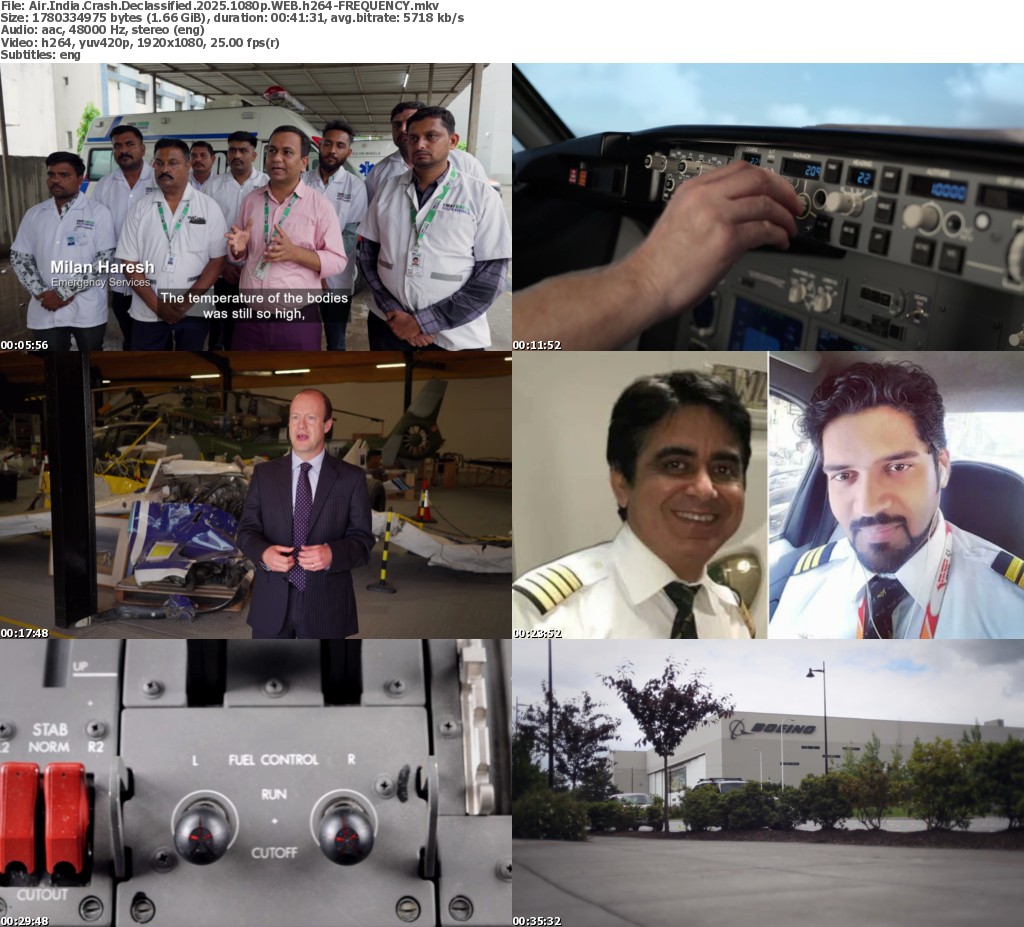
Task: Toggle the right (R) fuel control switch
Action: [x=347, y=827]
